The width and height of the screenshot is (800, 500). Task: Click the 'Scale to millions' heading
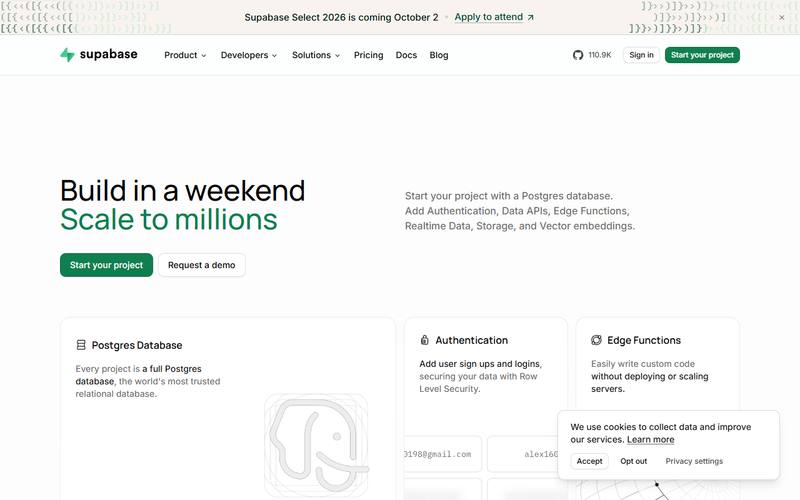[x=169, y=219]
